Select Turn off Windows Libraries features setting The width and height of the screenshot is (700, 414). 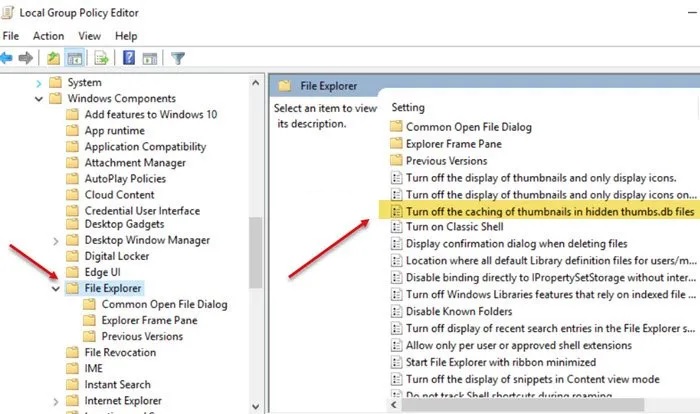click(550, 294)
